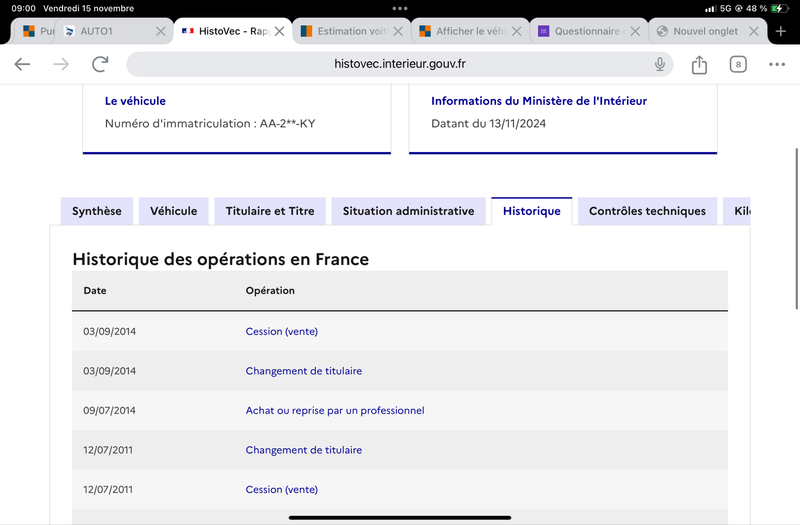Click Informations du Ministère de l'Intérieur heading

539,101
